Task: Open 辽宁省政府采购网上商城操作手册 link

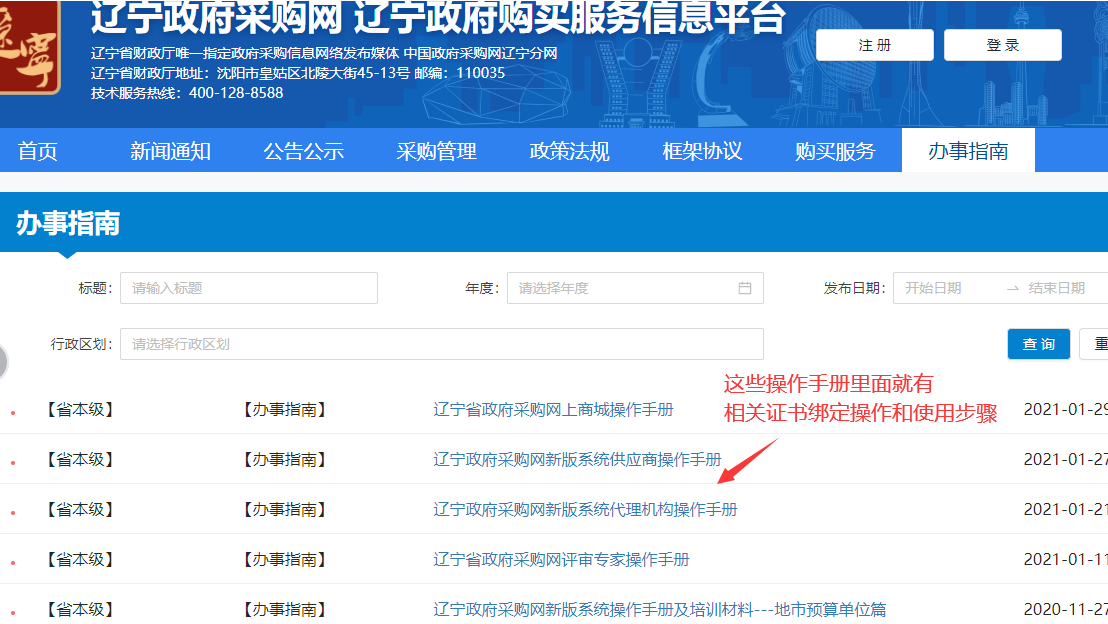Action: tap(553, 410)
